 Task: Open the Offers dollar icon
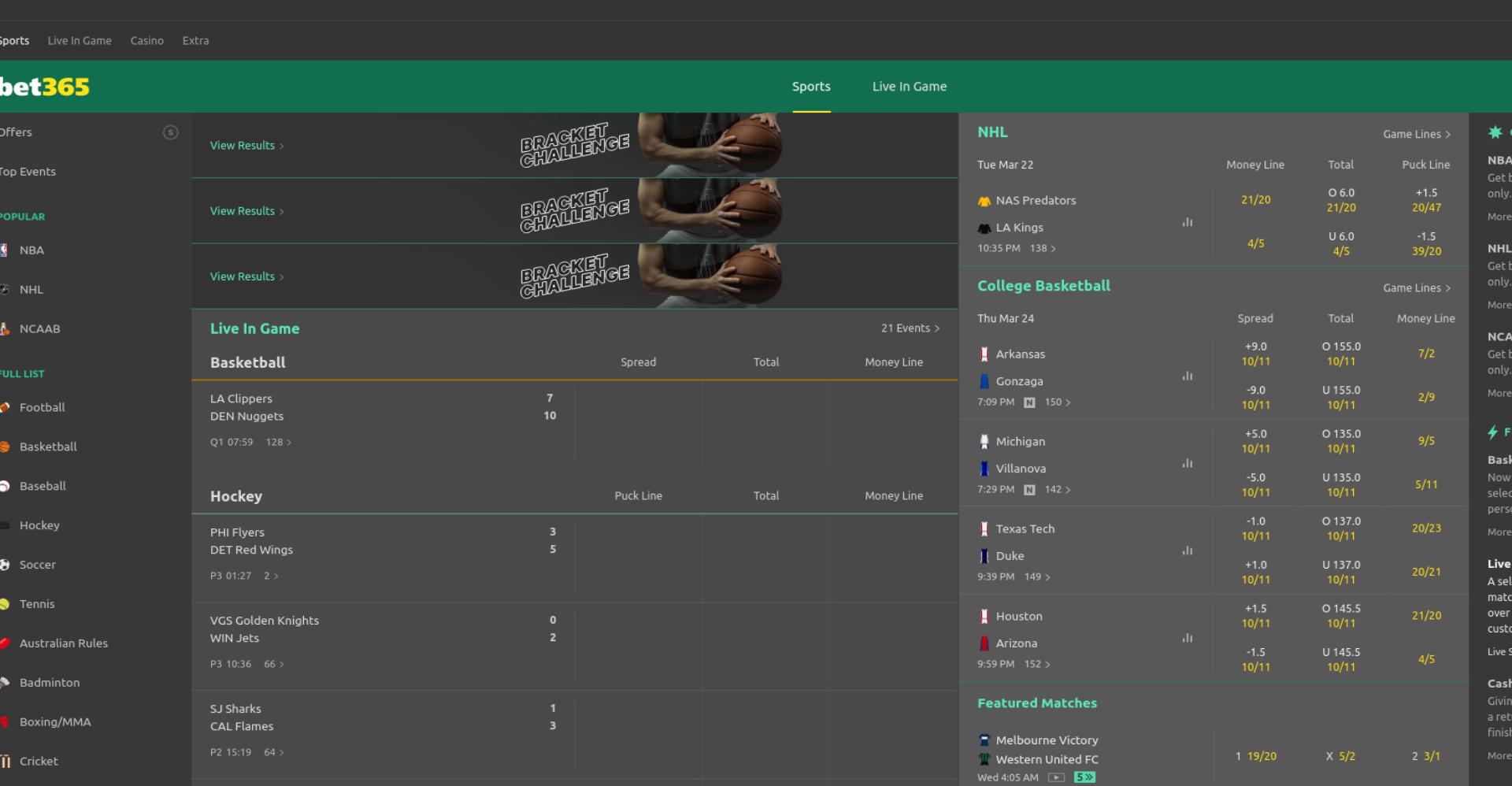click(170, 132)
